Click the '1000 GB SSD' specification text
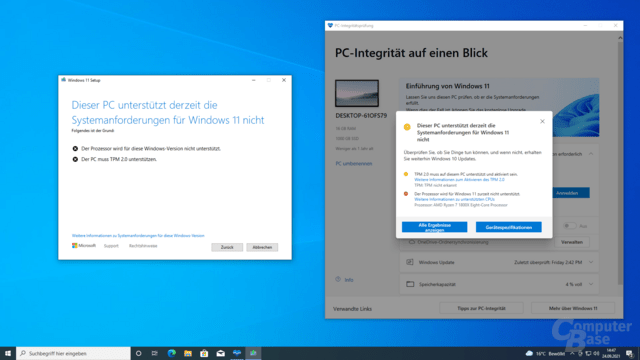640x360 pixels. 347,139
